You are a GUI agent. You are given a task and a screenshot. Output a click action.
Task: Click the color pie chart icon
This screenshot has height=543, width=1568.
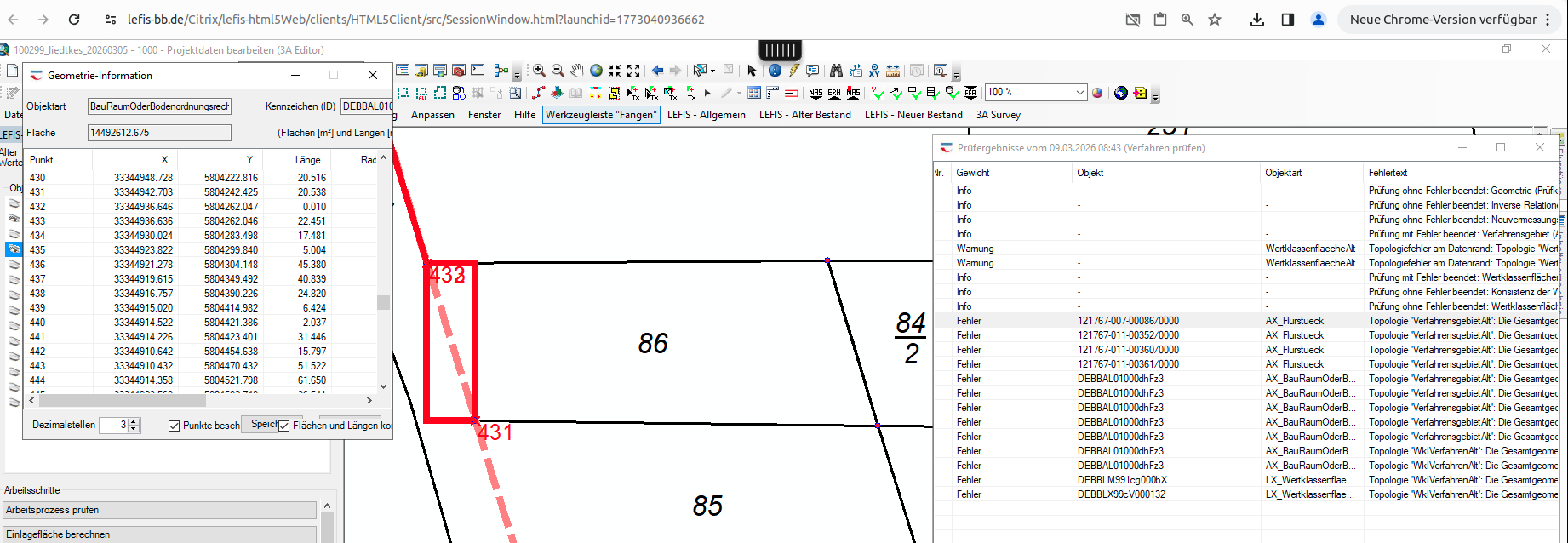1097,93
